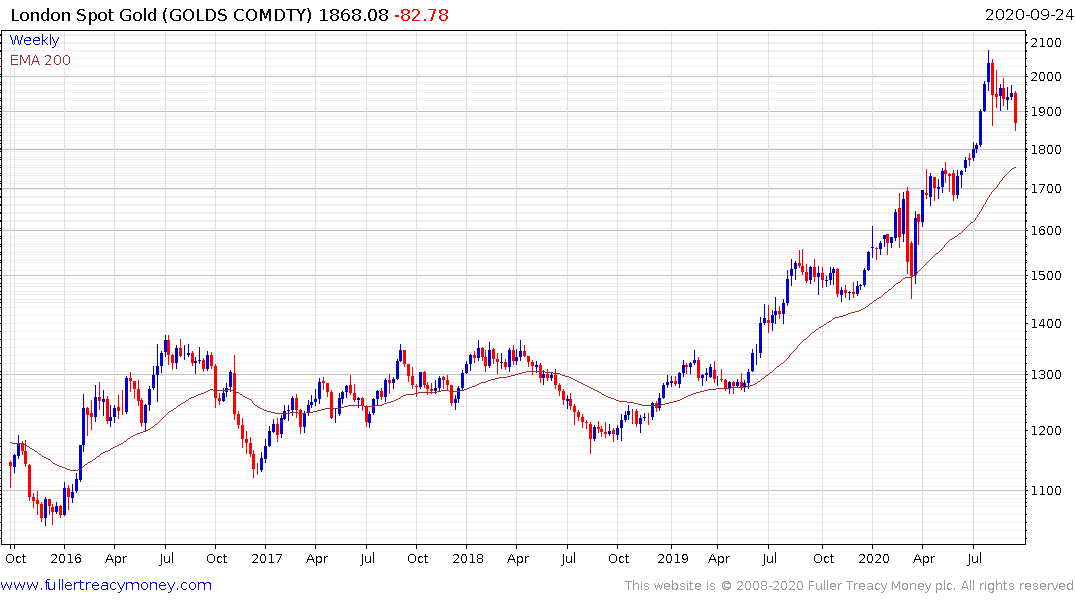Click the 1800 price axis label
The image size is (1075, 600).
click(x=1046, y=149)
